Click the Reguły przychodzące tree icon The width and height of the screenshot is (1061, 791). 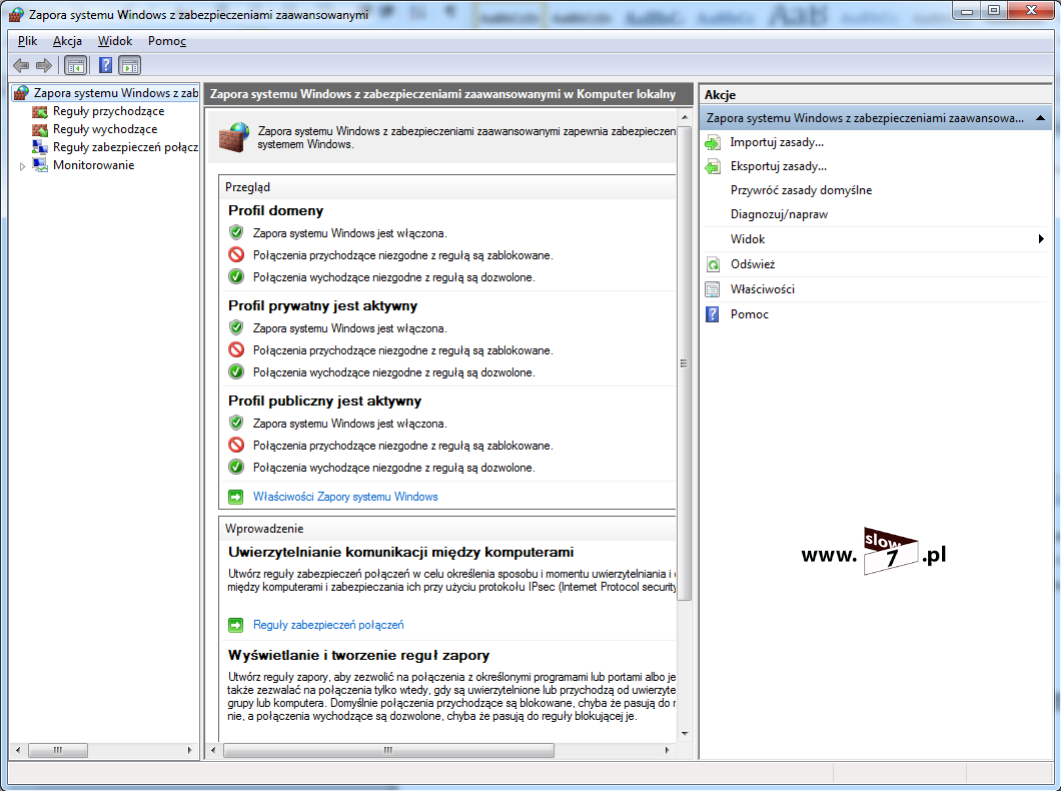point(40,111)
